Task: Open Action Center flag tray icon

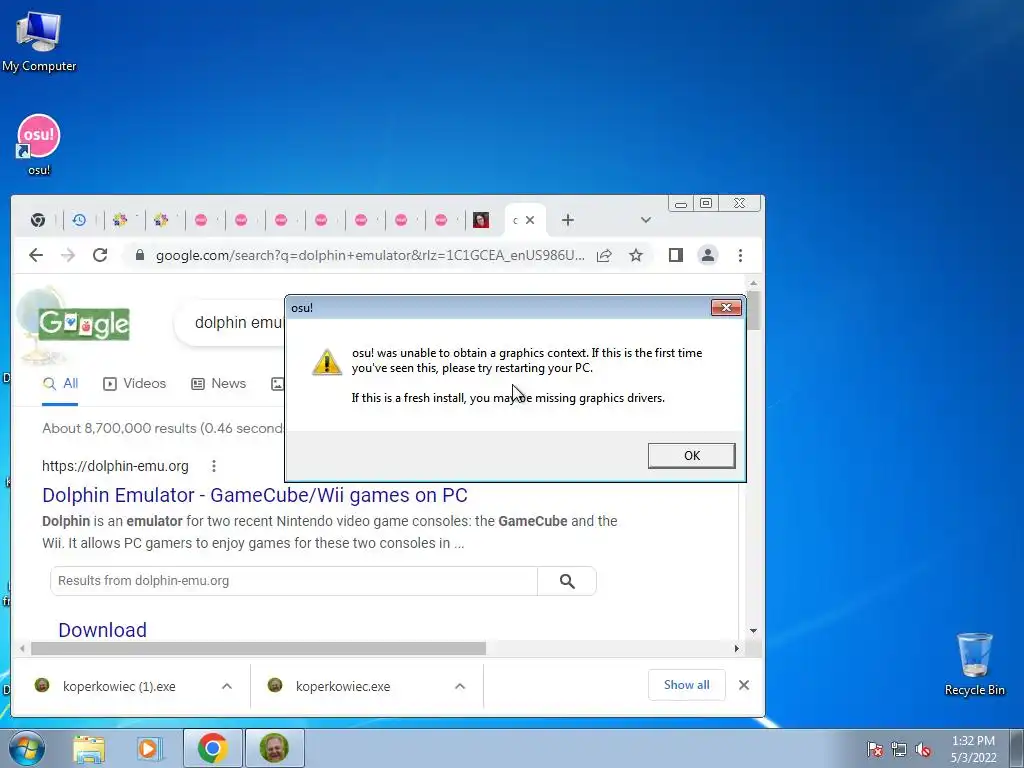Action: (x=874, y=749)
